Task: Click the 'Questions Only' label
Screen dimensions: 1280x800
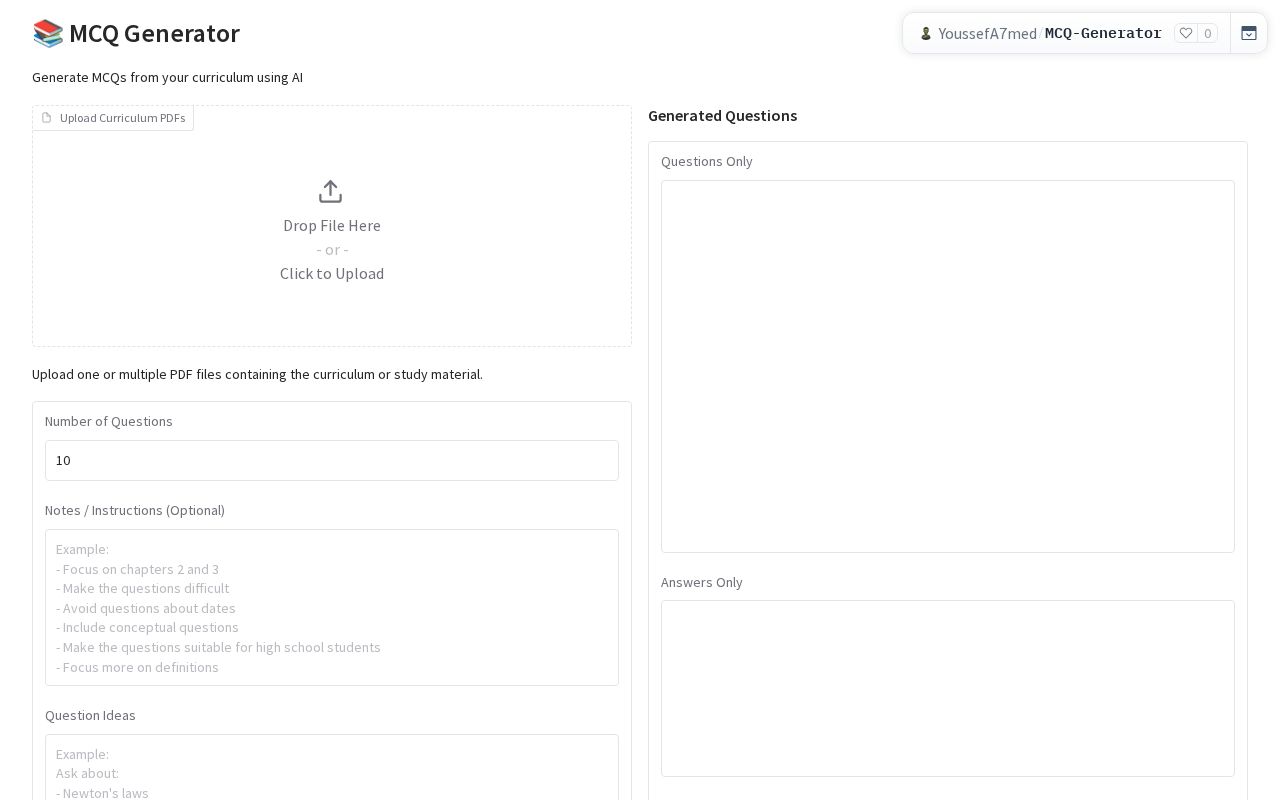Action: [x=707, y=161]
